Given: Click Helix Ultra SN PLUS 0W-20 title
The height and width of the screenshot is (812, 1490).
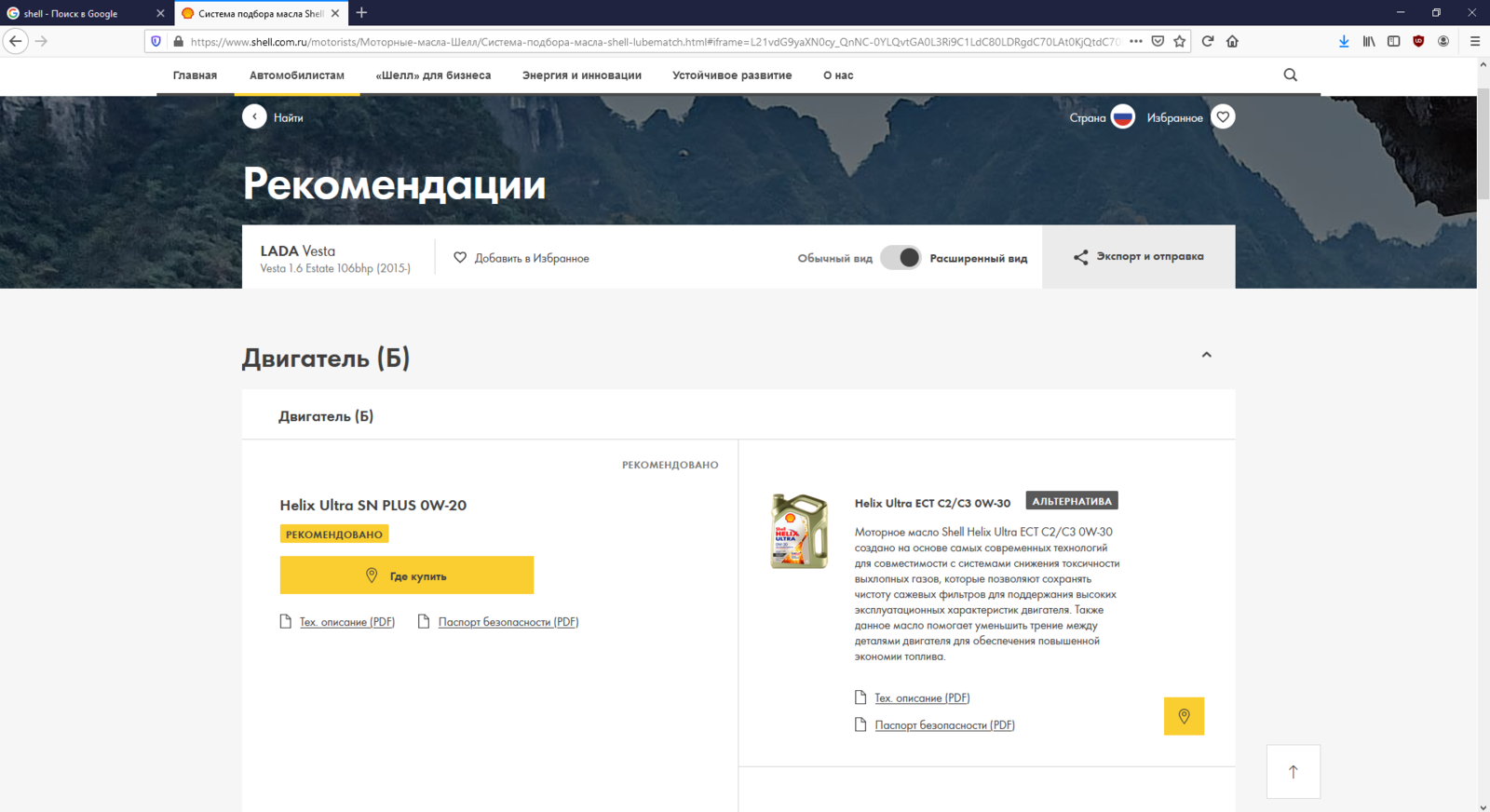Looking at the screenshot, I should coord(373,506).
